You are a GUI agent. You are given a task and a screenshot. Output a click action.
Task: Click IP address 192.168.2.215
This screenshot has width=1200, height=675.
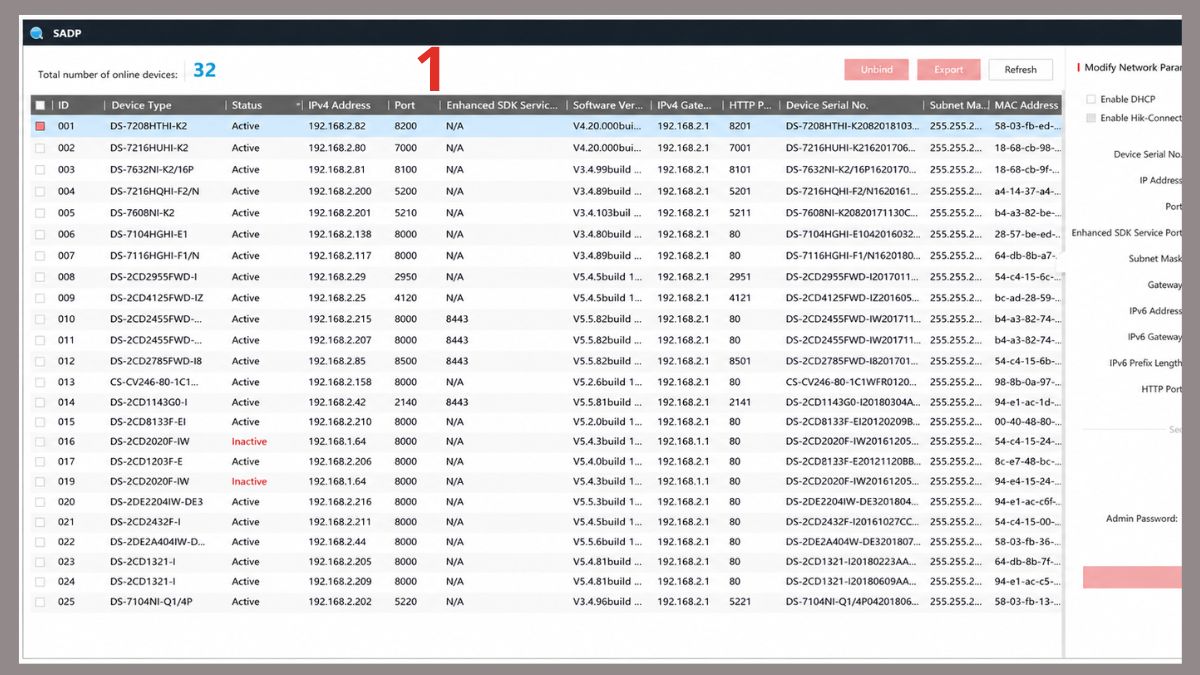[340, 319]
